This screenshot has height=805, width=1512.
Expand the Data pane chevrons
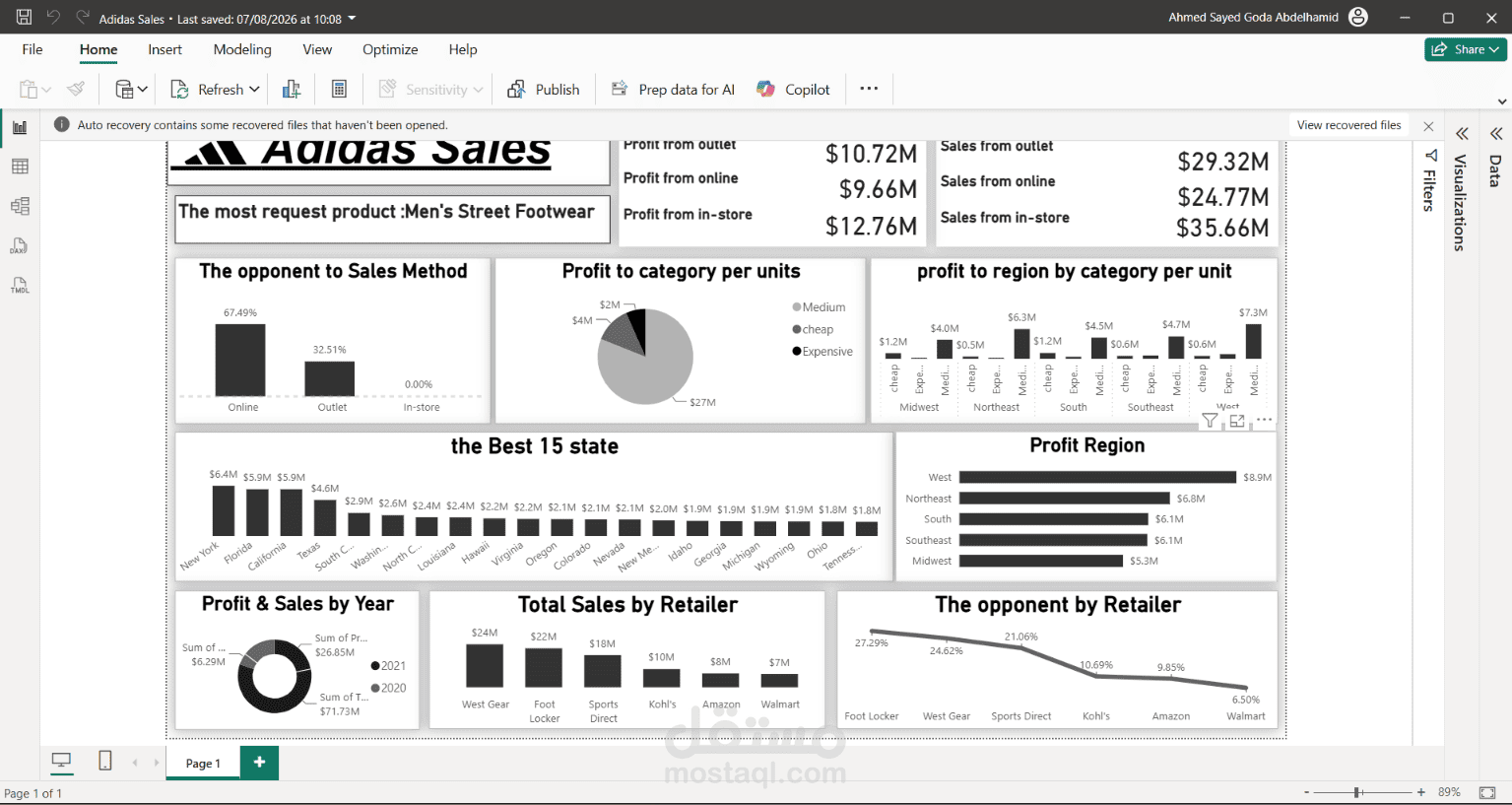[1496, 133]
